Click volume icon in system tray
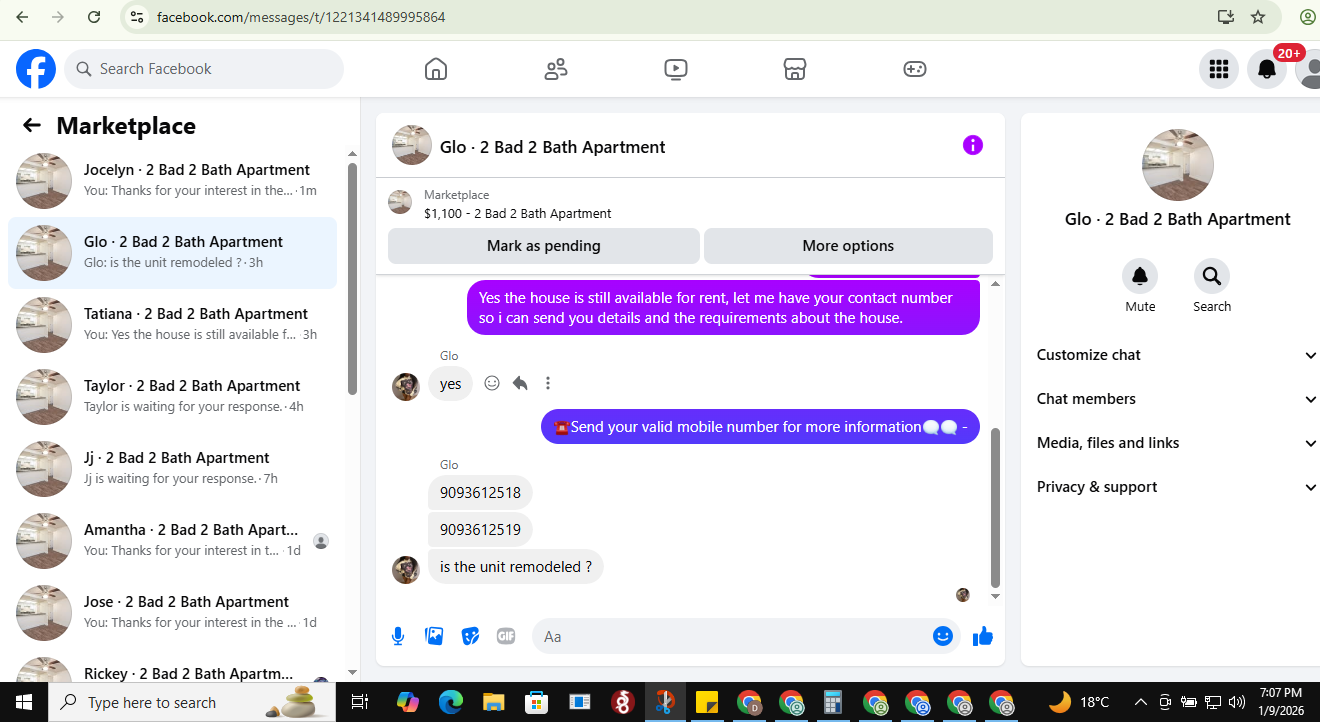 pos(1237,702)
